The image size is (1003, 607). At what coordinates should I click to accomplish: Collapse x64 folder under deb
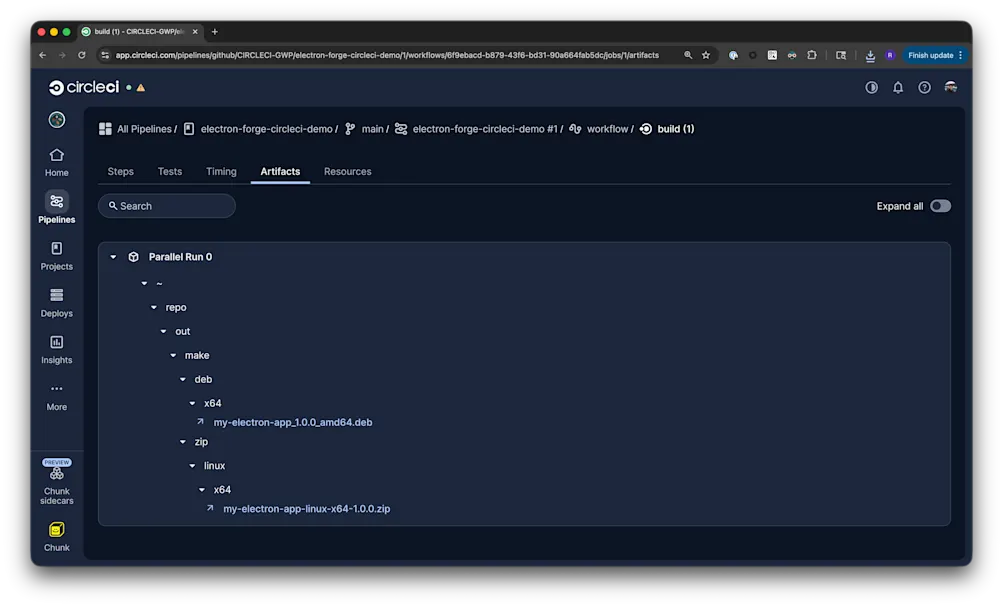(x=192, y=404)
